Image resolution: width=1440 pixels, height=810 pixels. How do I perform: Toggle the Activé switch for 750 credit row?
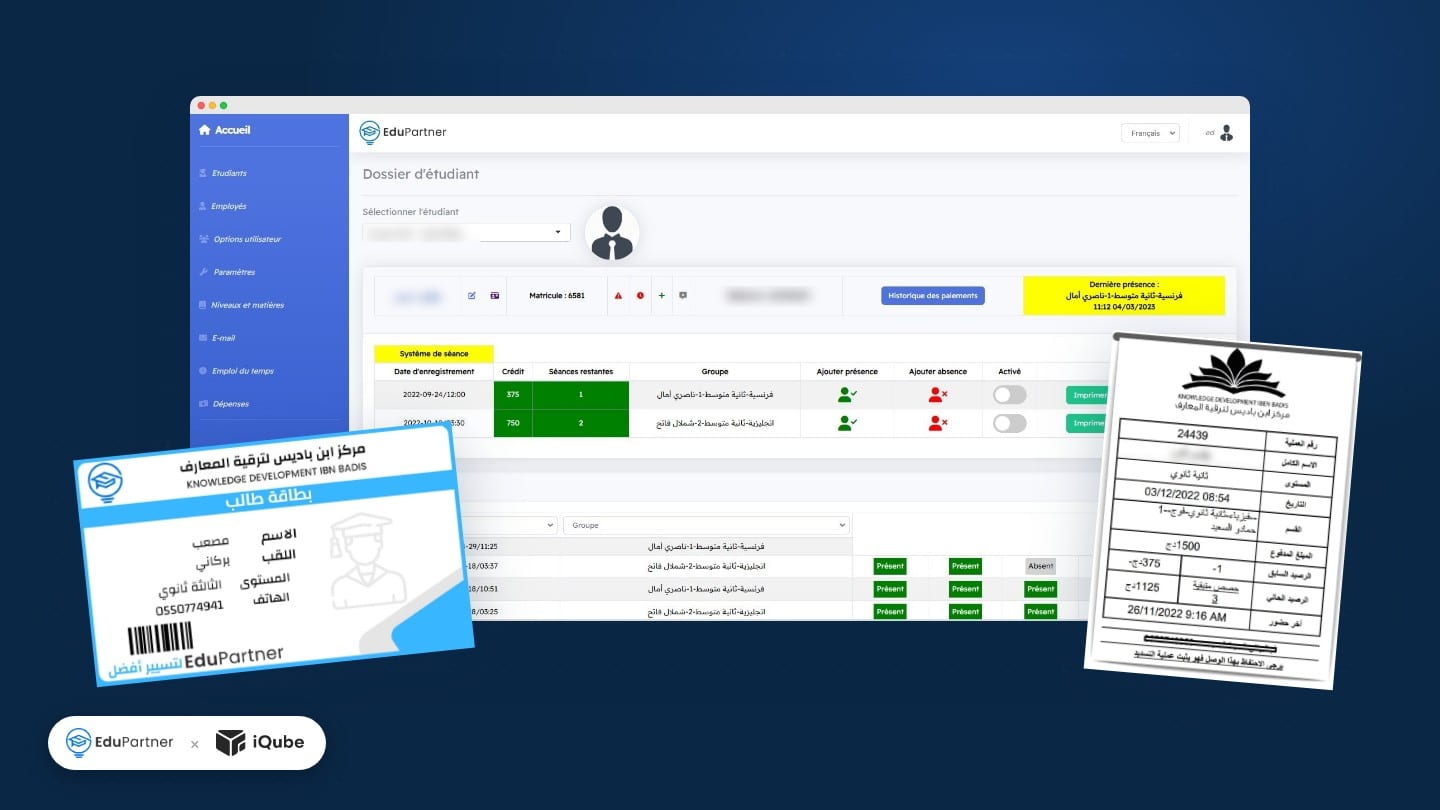(x=1009, y=423)
